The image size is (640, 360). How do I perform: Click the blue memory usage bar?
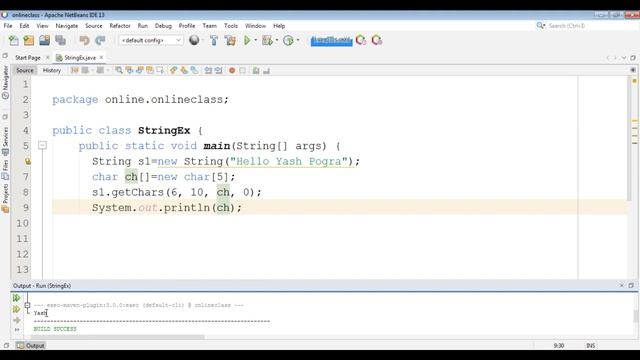(331, 40)
